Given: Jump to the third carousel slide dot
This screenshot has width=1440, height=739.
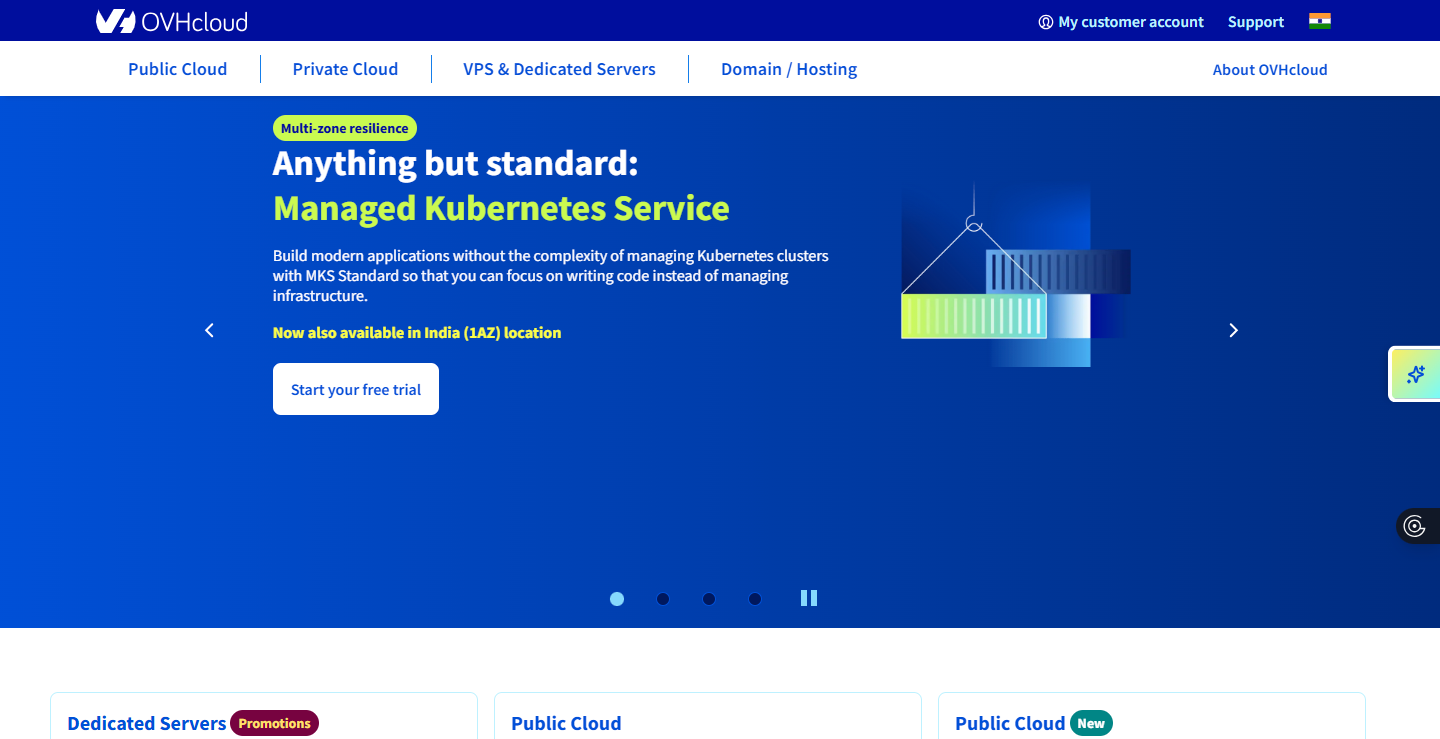Looking at the screenshot, I should (709, 599).
